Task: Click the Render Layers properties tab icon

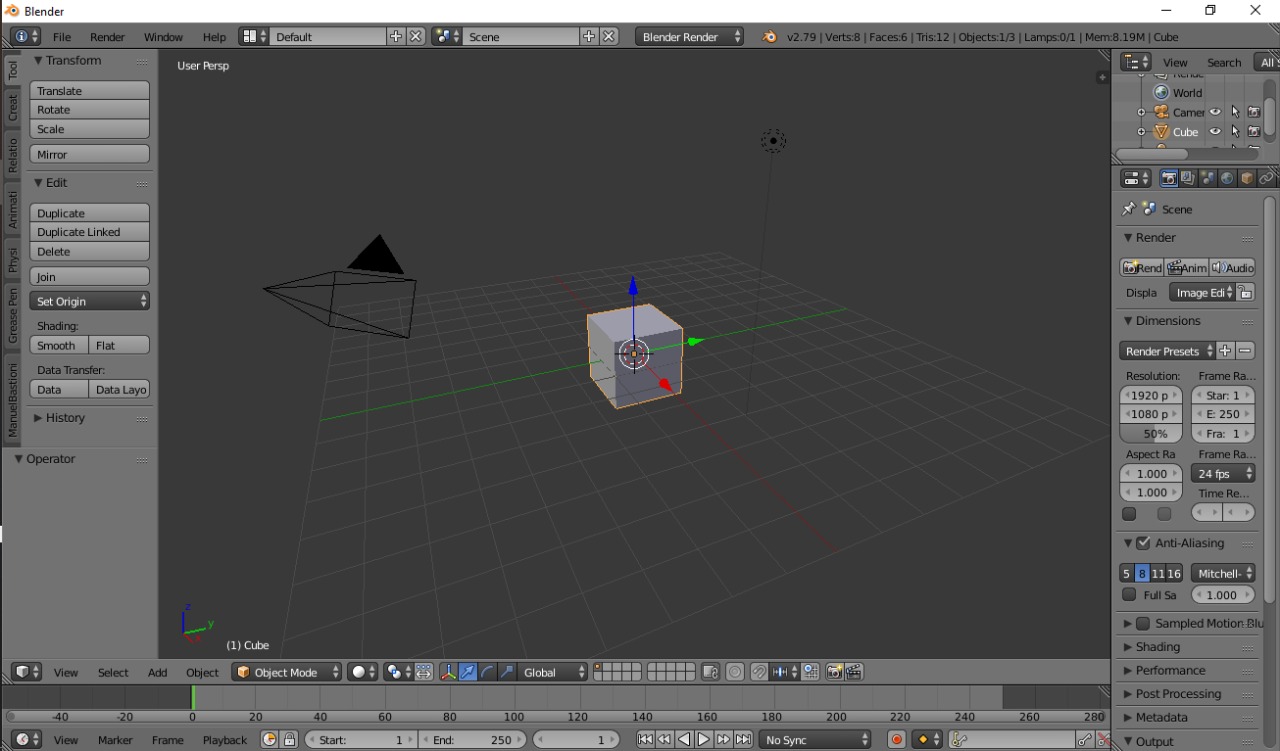Action: tap(1188, 178)
